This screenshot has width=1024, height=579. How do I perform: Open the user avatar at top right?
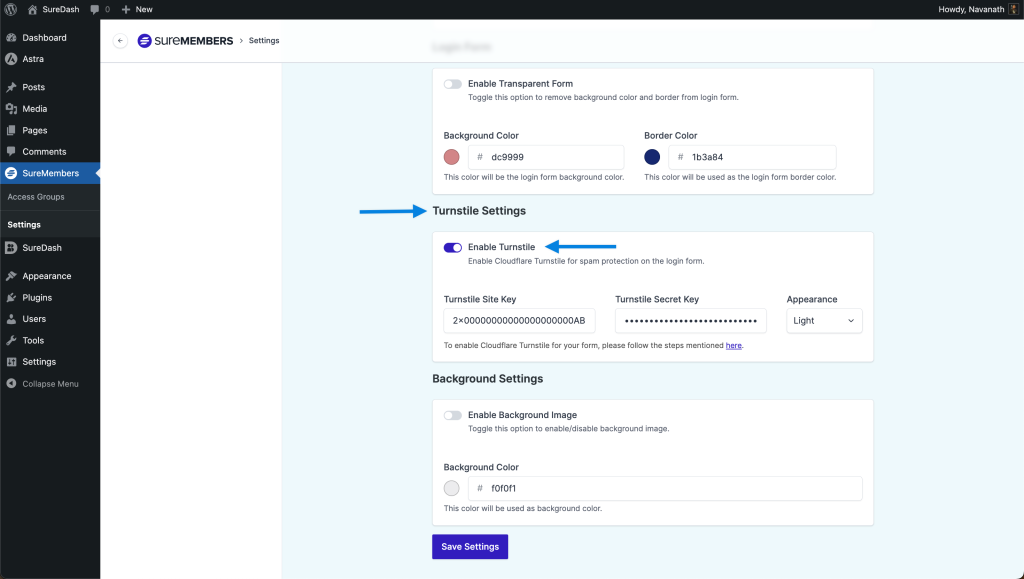coord(1014,9)
